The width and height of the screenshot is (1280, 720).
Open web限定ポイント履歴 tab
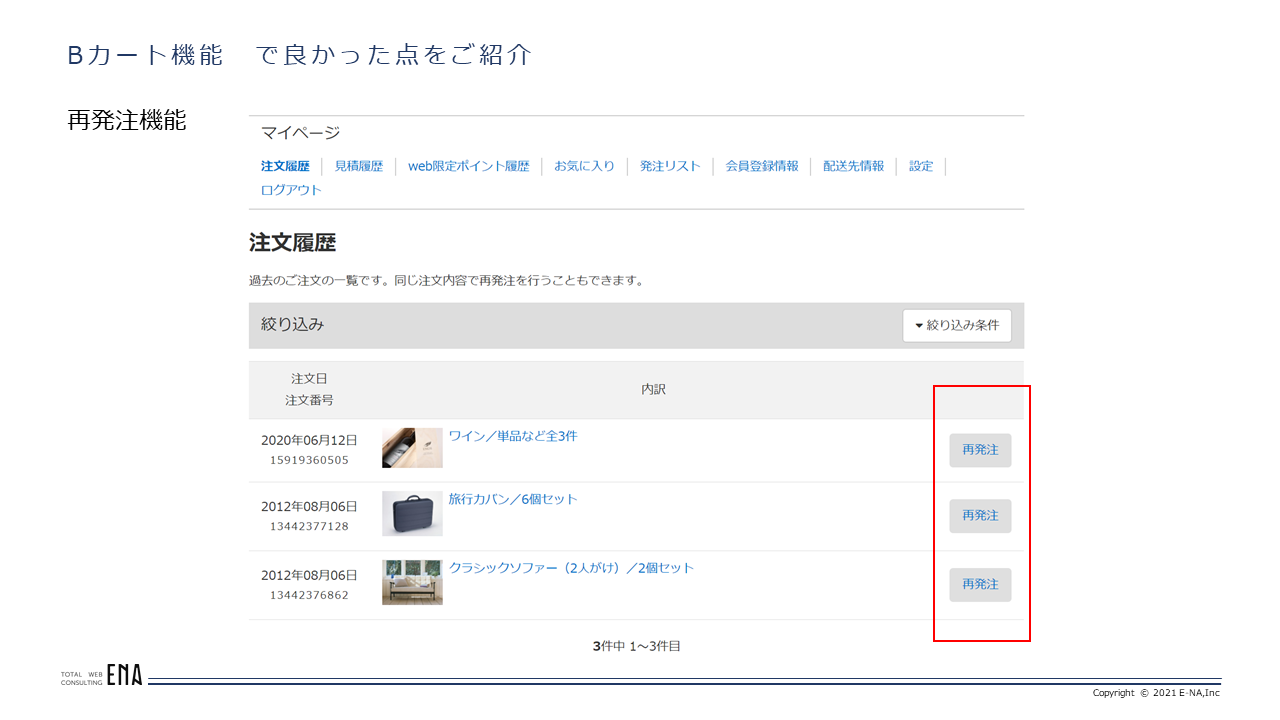pyautogui.click(x=469, y=166)
